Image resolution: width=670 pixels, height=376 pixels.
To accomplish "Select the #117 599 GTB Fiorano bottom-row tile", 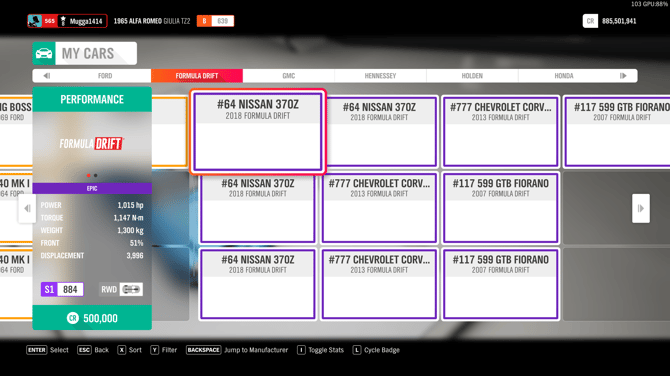I will 501,284.
